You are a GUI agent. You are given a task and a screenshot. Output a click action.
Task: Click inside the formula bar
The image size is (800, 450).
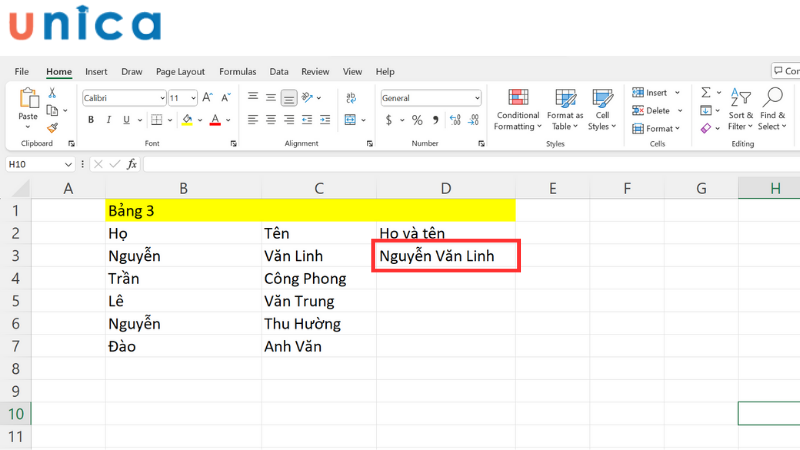[471, 164]
